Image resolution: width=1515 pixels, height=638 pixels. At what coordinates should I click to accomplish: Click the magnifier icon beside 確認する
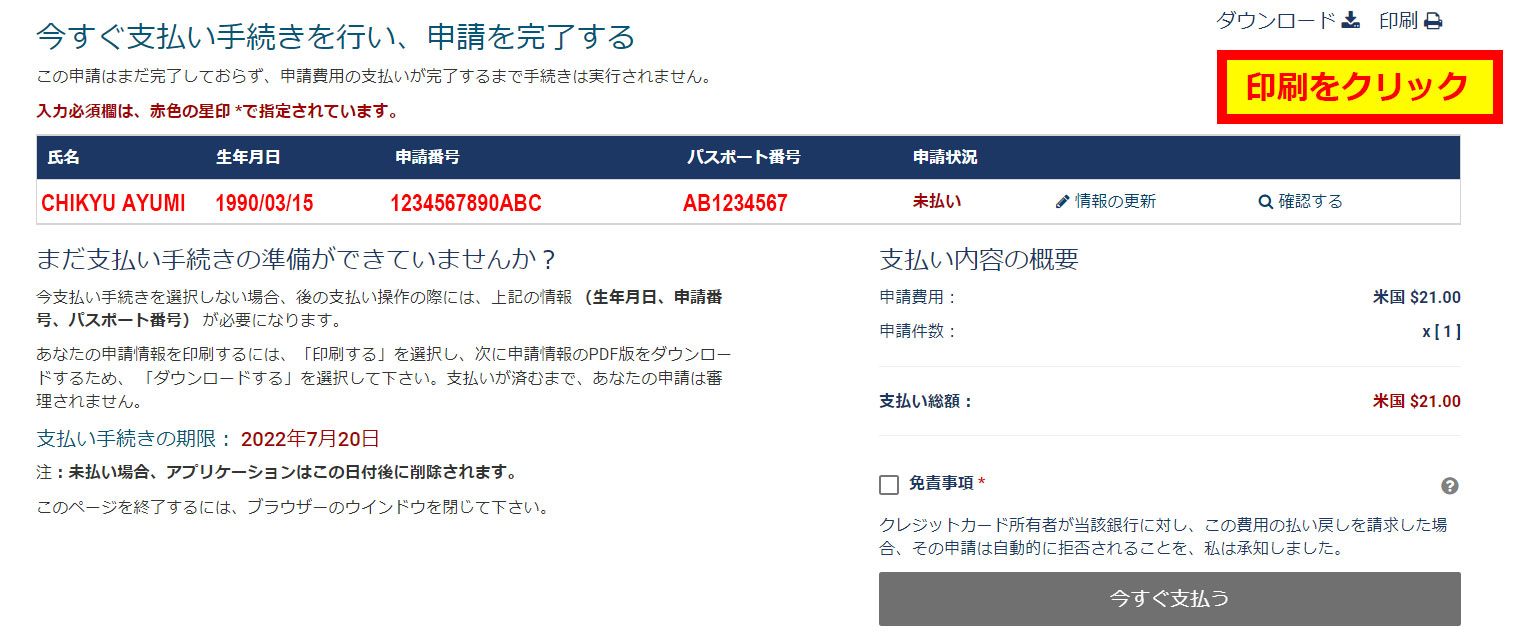coord(1265,202)
